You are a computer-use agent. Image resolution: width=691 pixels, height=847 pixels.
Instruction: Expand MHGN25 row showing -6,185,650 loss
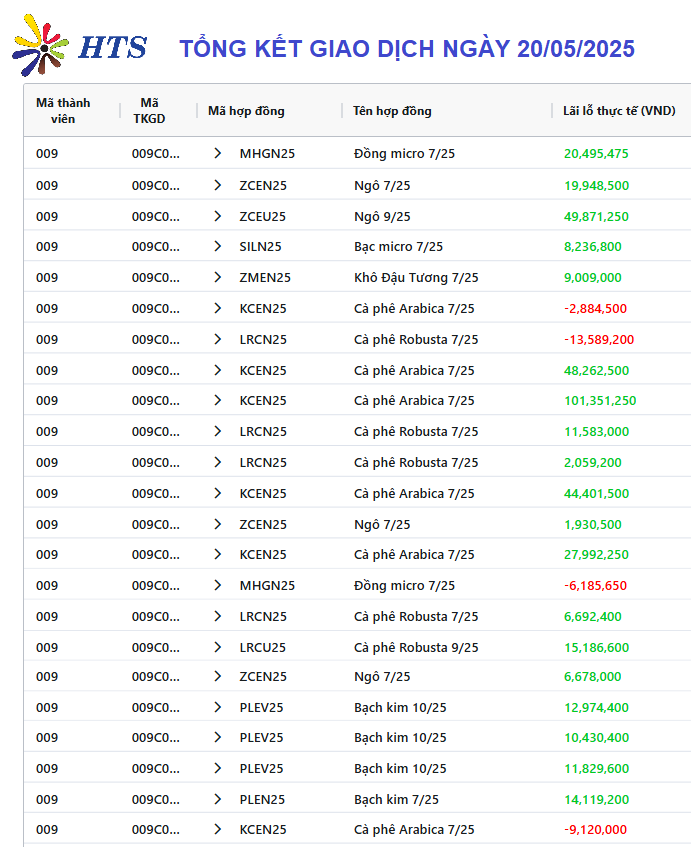217,585
